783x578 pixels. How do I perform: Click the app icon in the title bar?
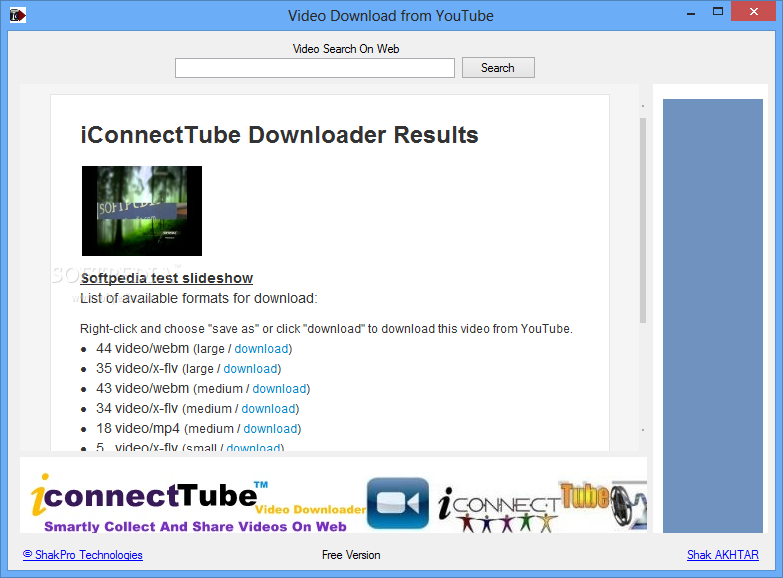click(17, 15)
